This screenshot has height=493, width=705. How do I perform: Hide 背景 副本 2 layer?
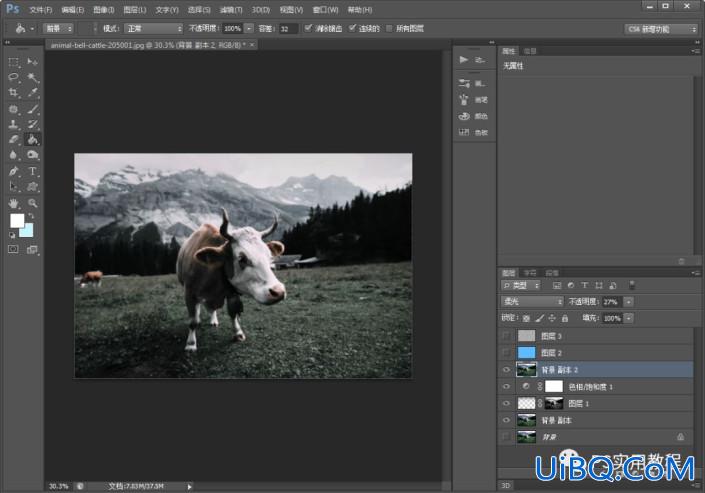(x=506, y=369)
